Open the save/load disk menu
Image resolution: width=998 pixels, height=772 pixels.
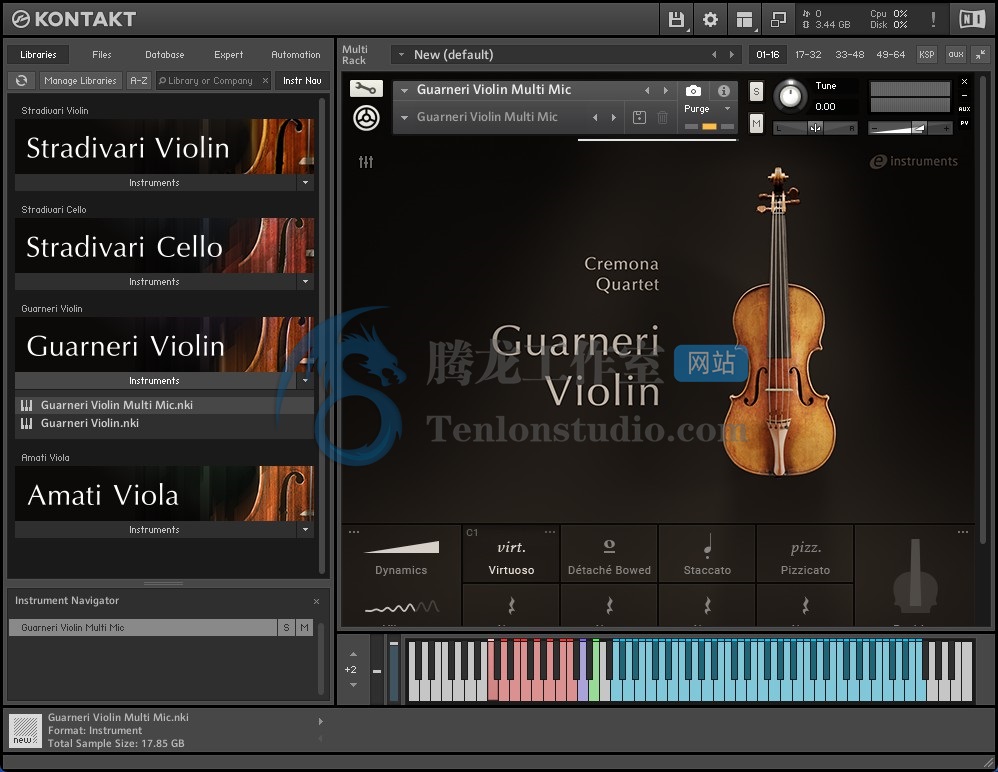click(x=676, y=20)
